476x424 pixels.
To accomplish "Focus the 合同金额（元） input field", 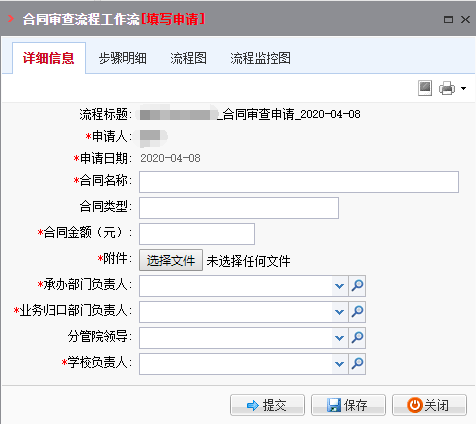I will 197,234.
